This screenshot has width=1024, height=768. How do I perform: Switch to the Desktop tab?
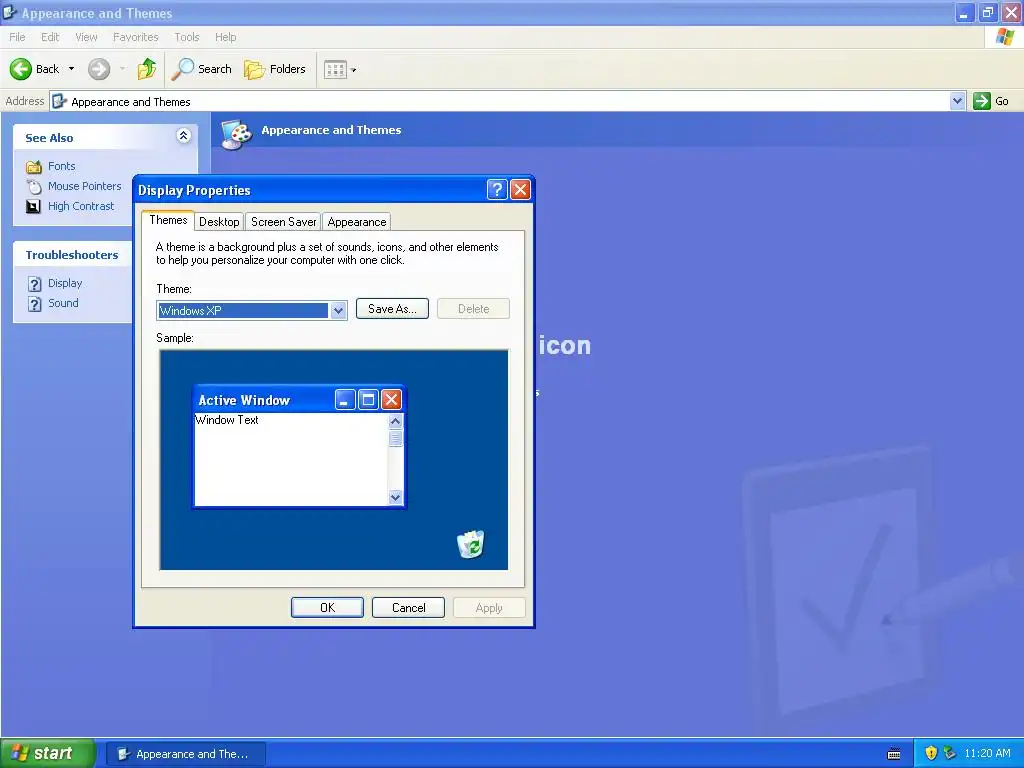[x=219, y=222]
